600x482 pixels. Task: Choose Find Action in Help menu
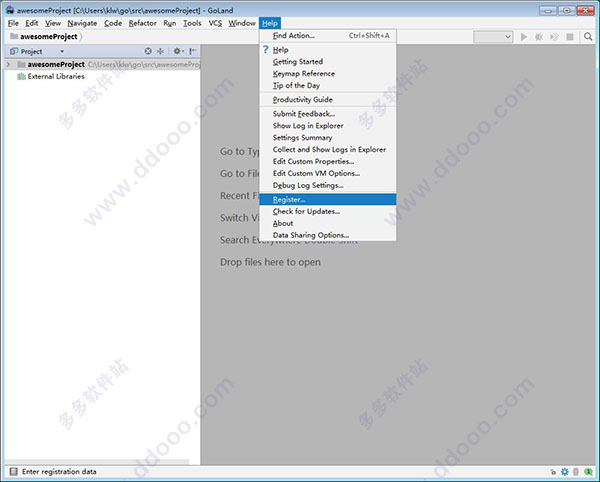point(328,36)
